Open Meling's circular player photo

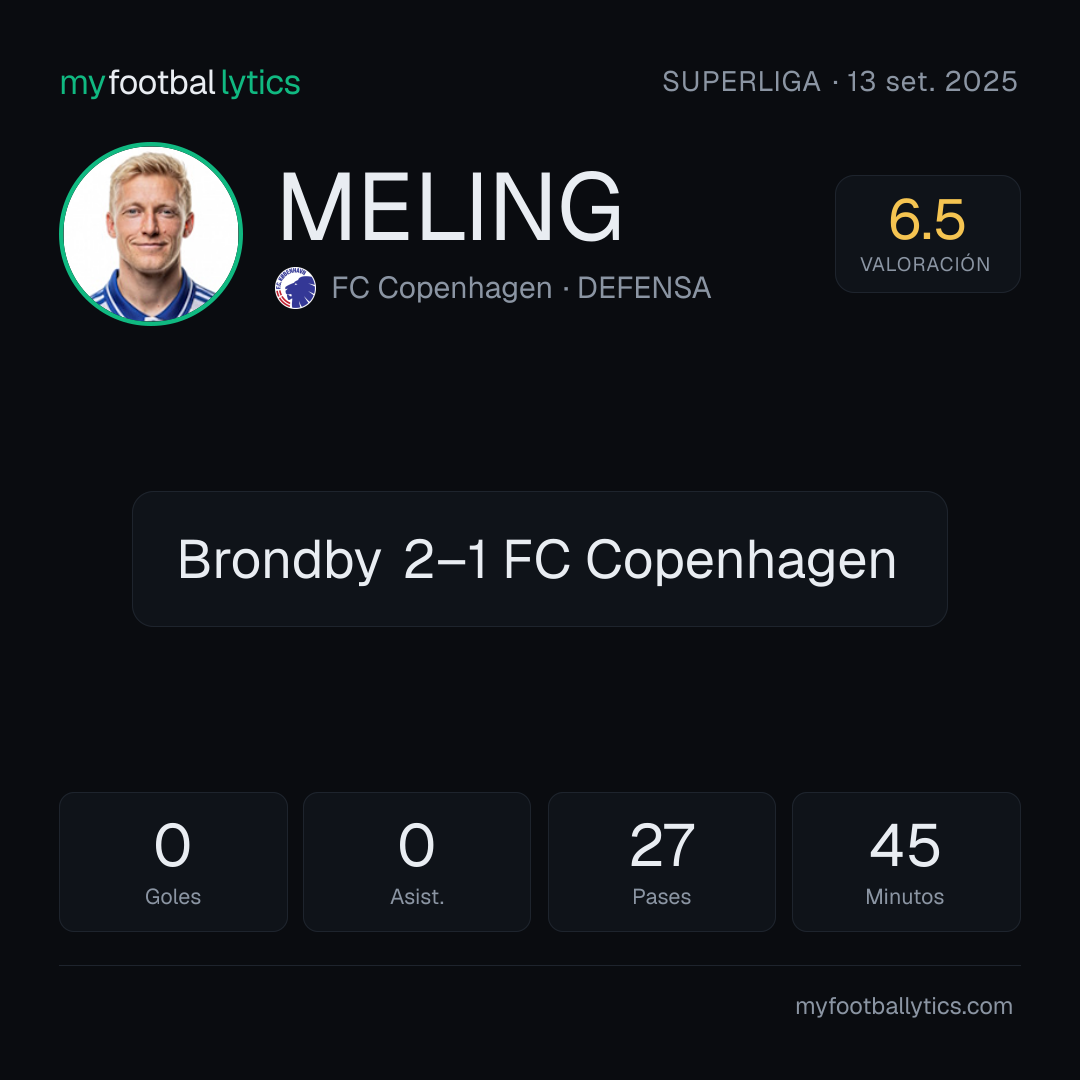coord(151,234)
